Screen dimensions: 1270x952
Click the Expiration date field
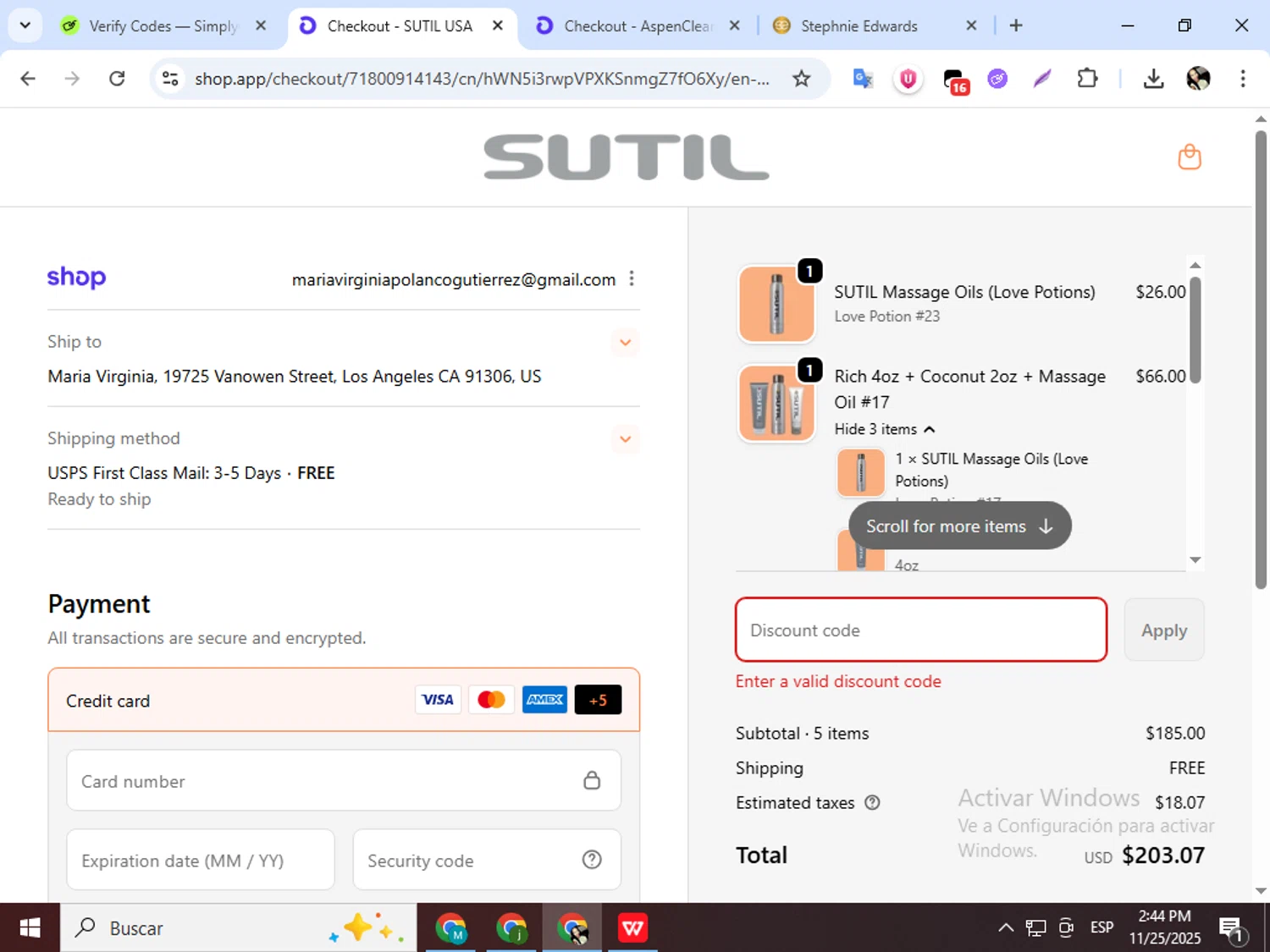[201, 860]
